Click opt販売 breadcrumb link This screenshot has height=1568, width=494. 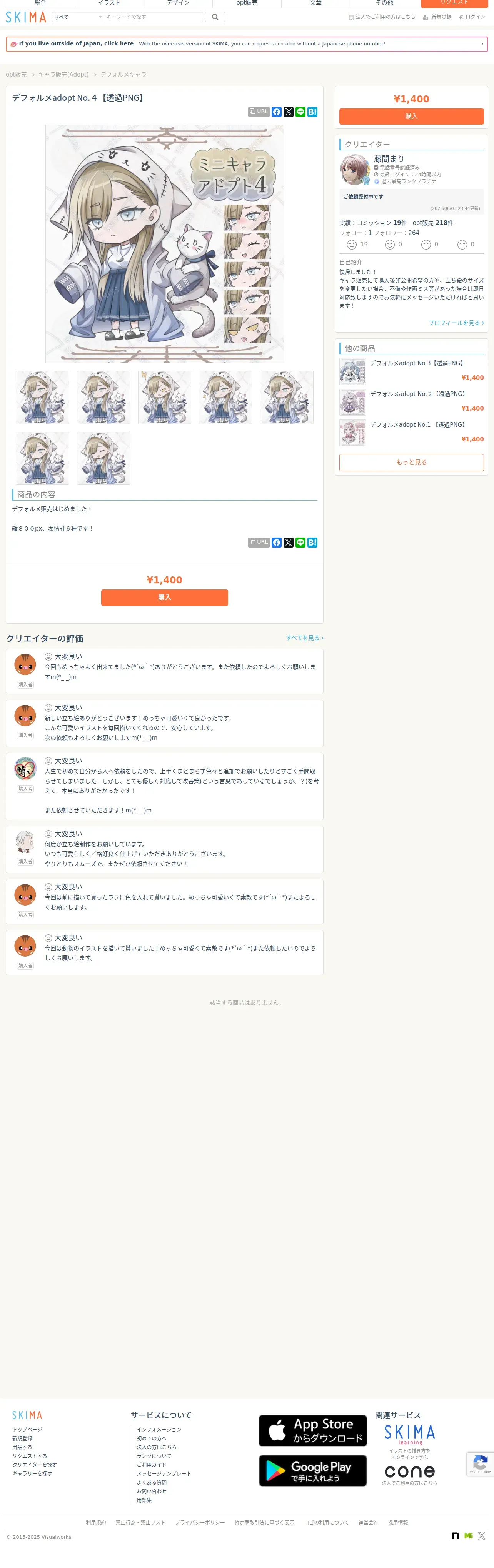(17, 74)
